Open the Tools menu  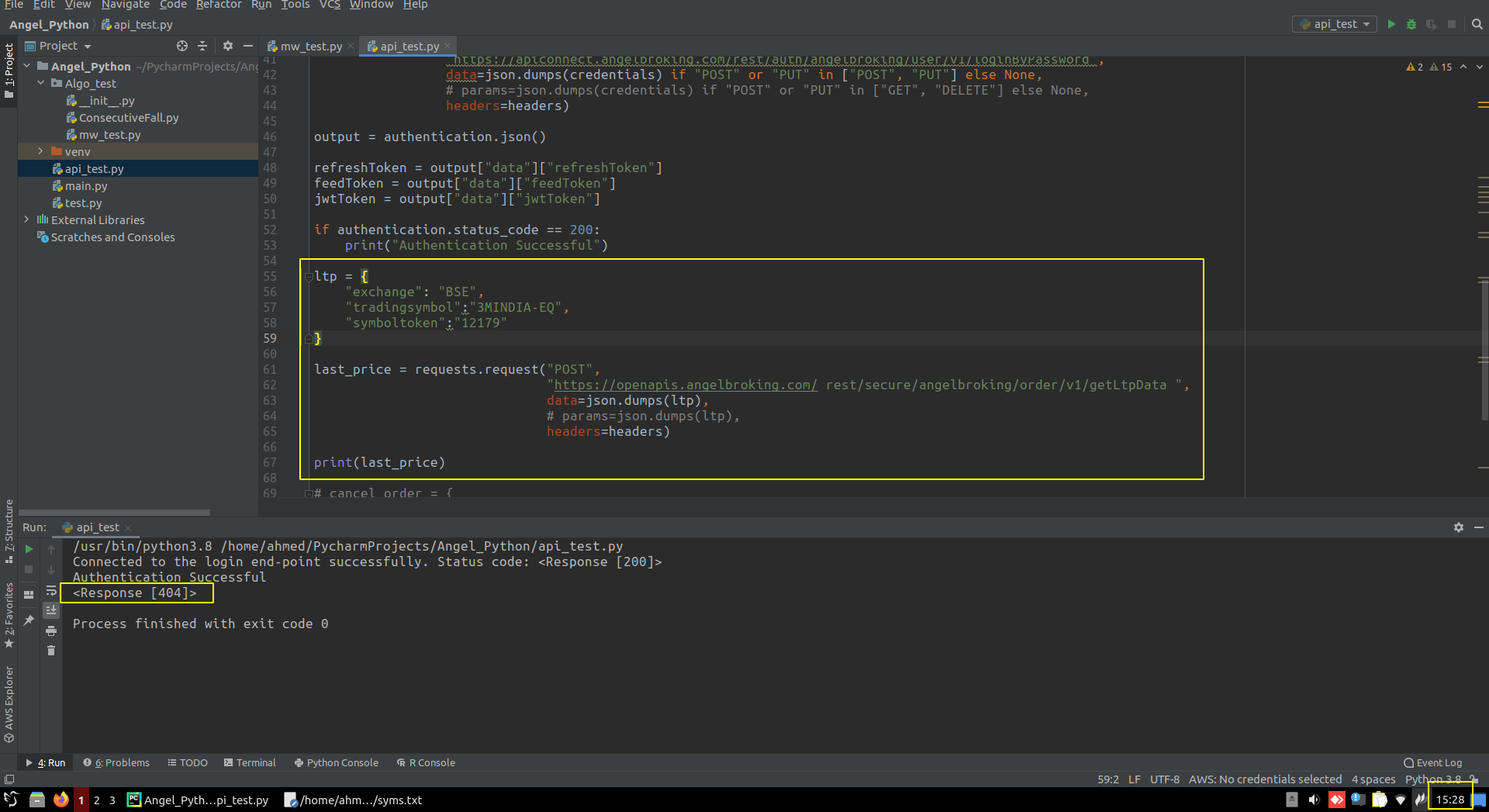pyautogui.click(x=295, y=5)
